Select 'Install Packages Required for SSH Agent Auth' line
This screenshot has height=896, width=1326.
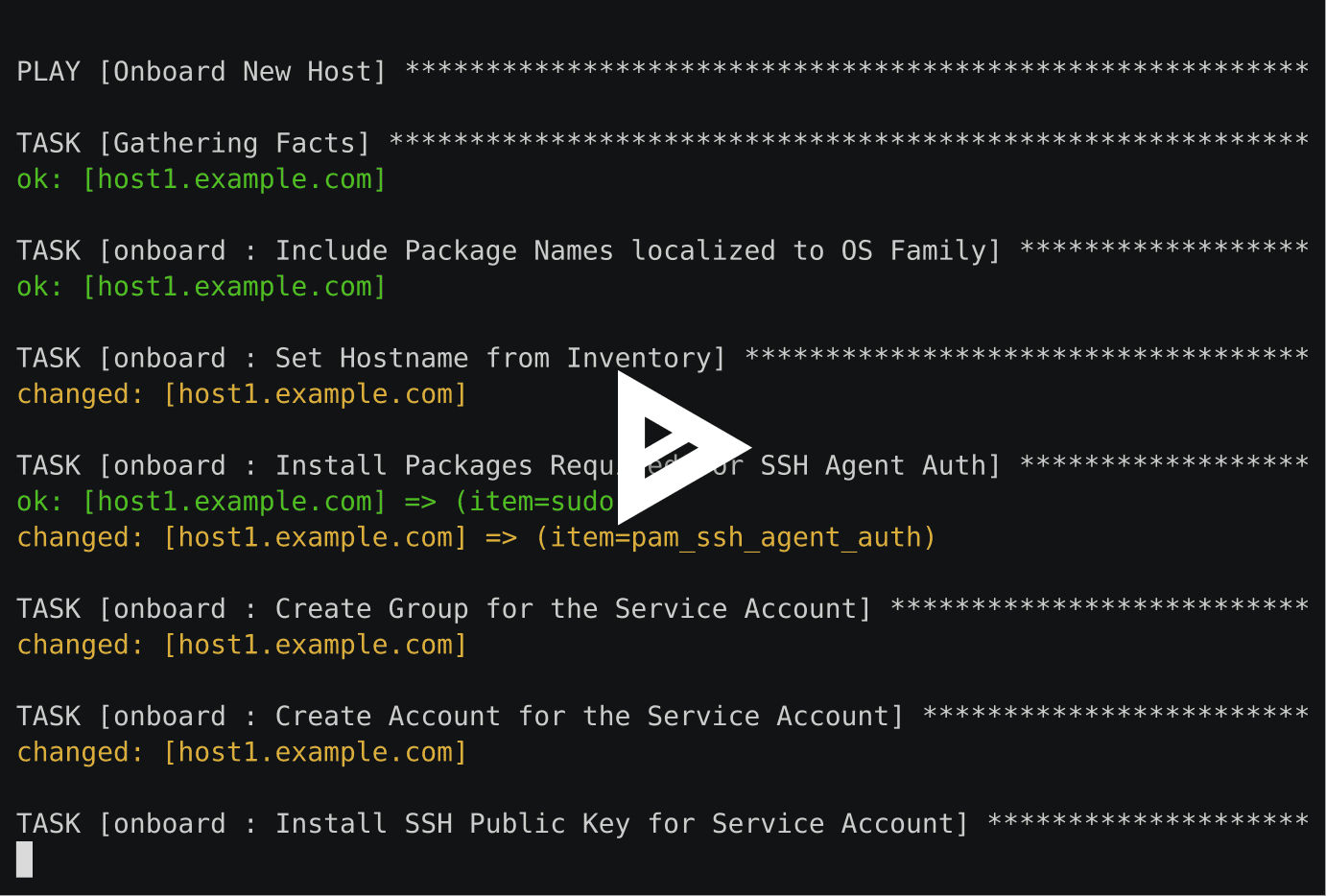[663, 465]
